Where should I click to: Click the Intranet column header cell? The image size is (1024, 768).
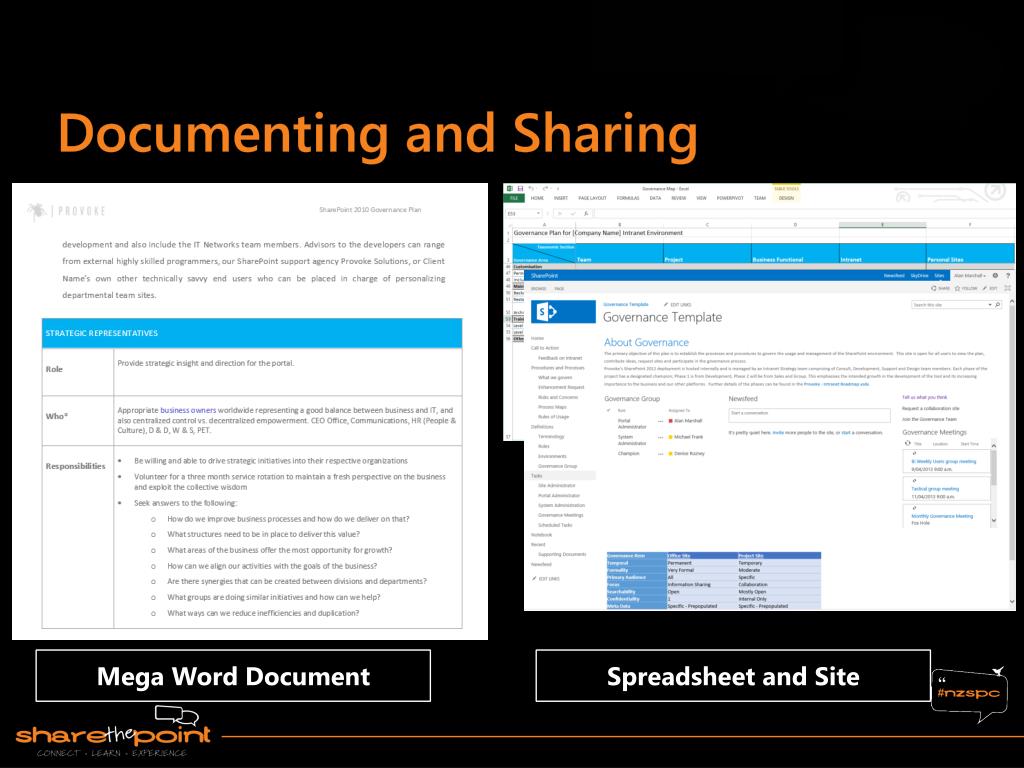(882, 253)
